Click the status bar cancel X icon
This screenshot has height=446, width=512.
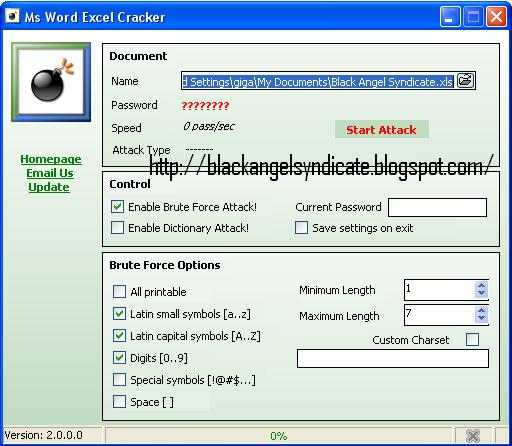[473, 436]
